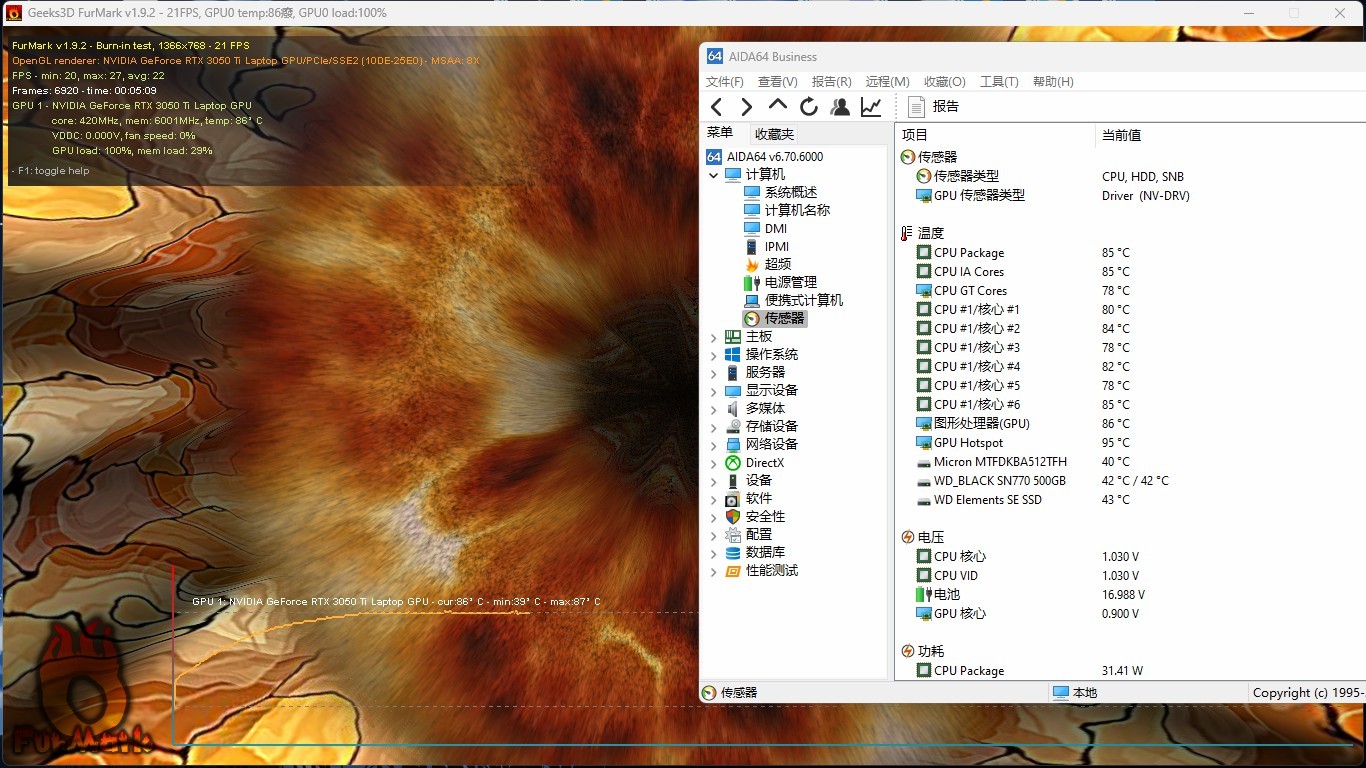1366x768 pixels.
Task: Select the CPU Package 85 °C temperature row
Action: click(x=1130, y=253)
